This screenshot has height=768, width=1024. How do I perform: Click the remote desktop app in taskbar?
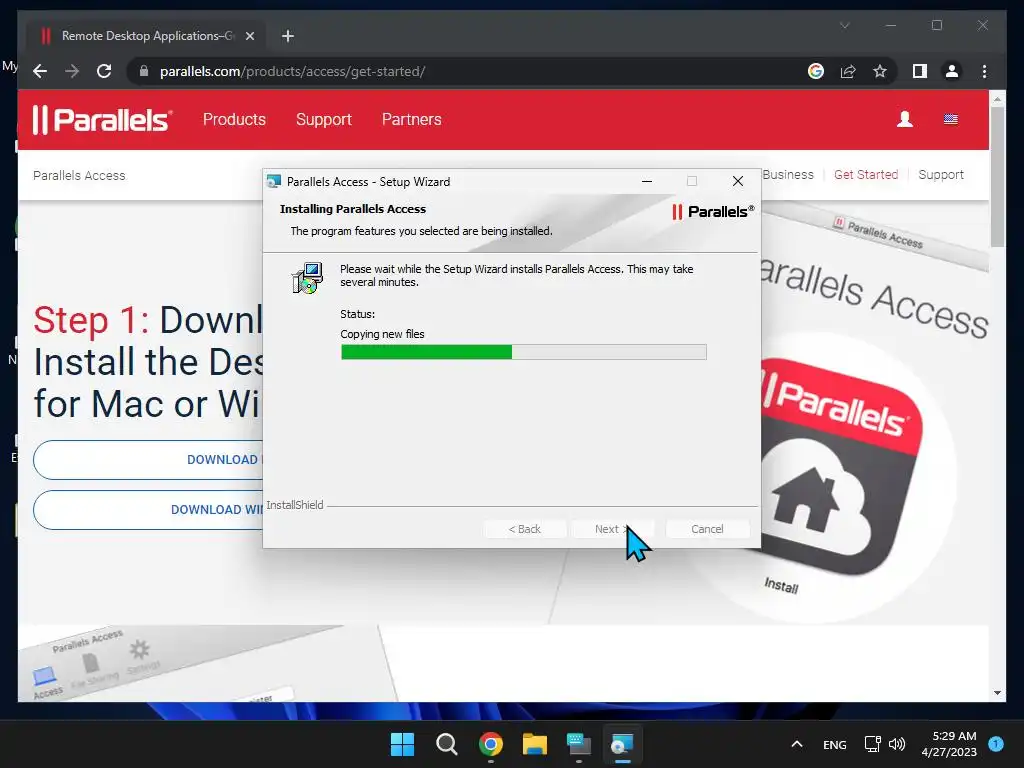(x=579, y=744)
